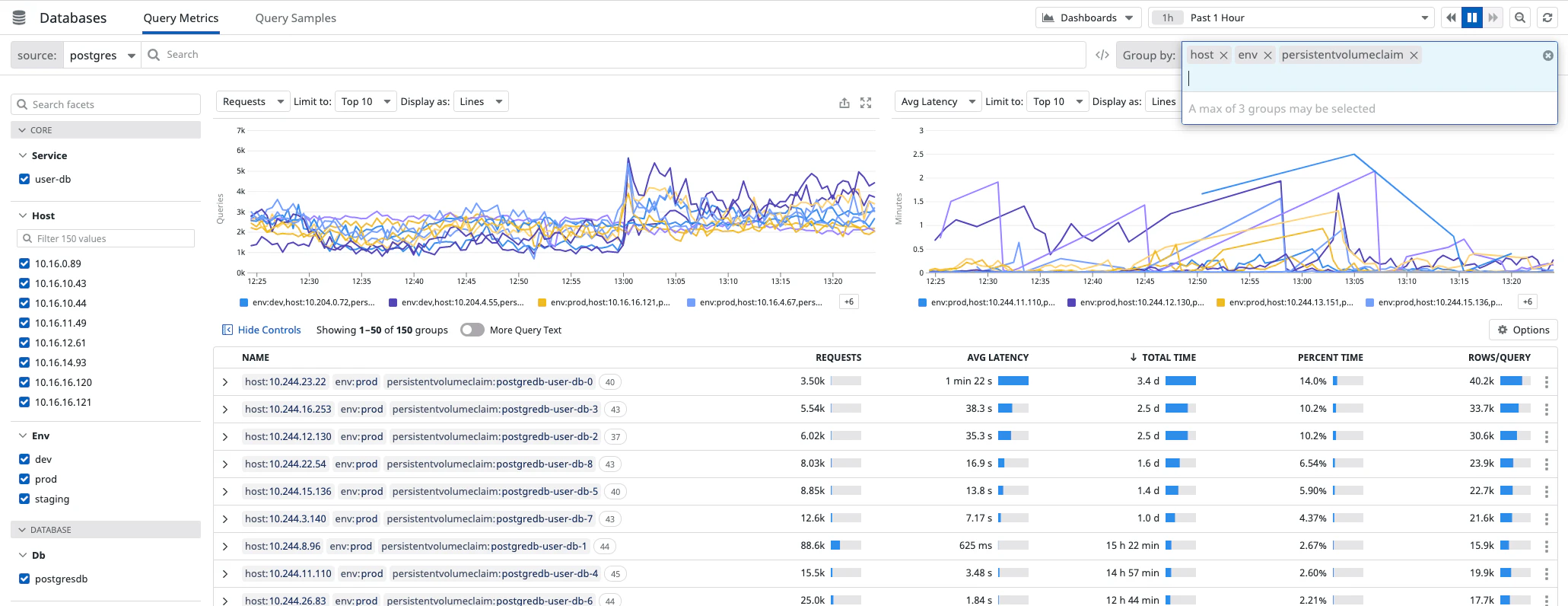1568x606 pixels.
Task: Open Options gear button
Action: [1523, 330]
